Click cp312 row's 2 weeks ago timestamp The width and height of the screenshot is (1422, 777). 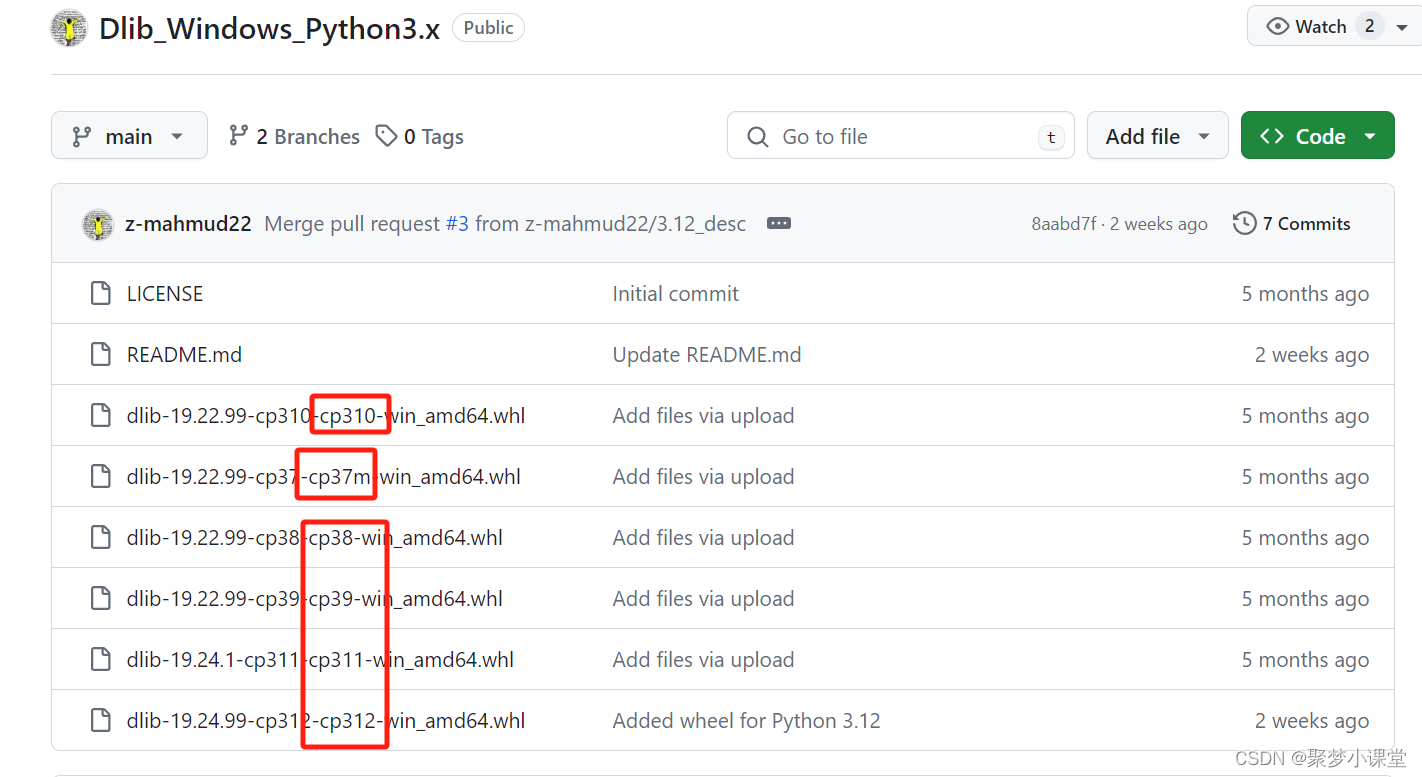tap(1312, 720)
